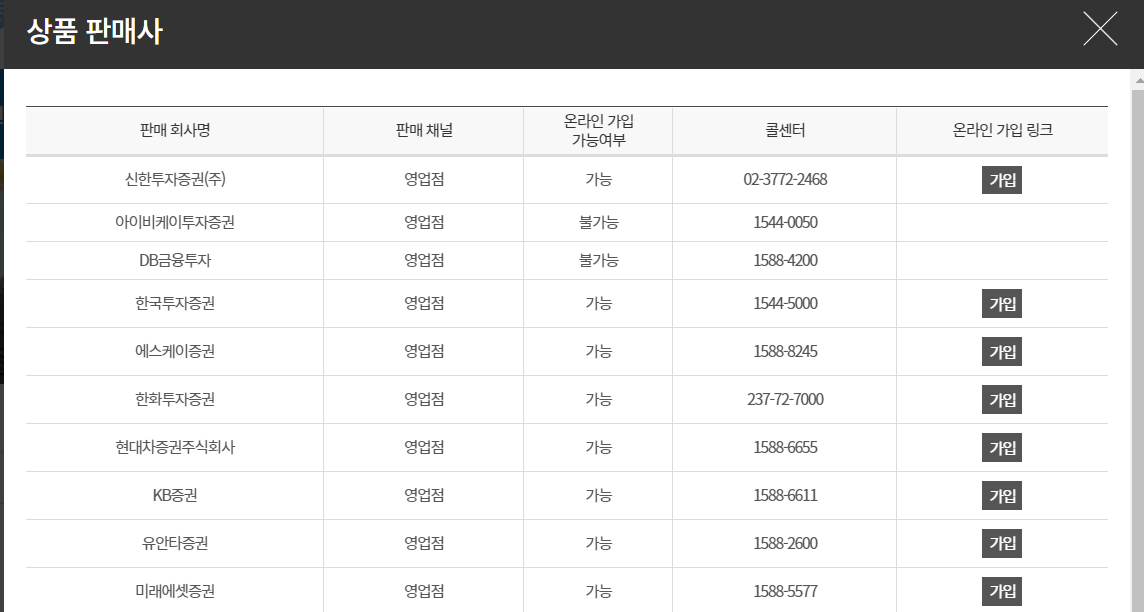
Task: Close the 상품 판매사 popup
Action: coord(1100,29)
